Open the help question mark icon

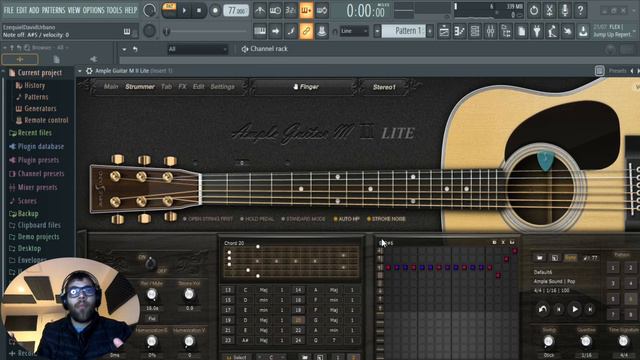tap(580, 11)
